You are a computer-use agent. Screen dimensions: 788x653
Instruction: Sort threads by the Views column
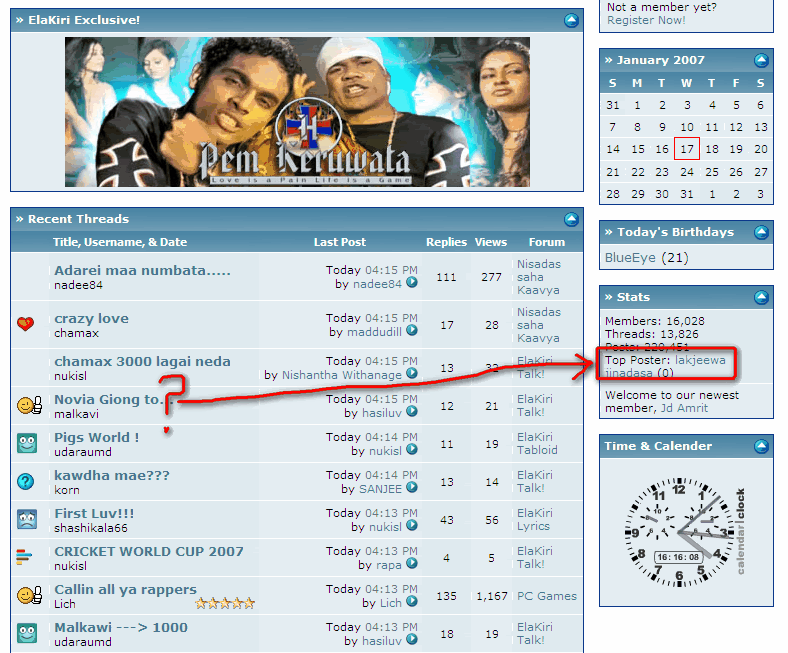coord(490,242)
